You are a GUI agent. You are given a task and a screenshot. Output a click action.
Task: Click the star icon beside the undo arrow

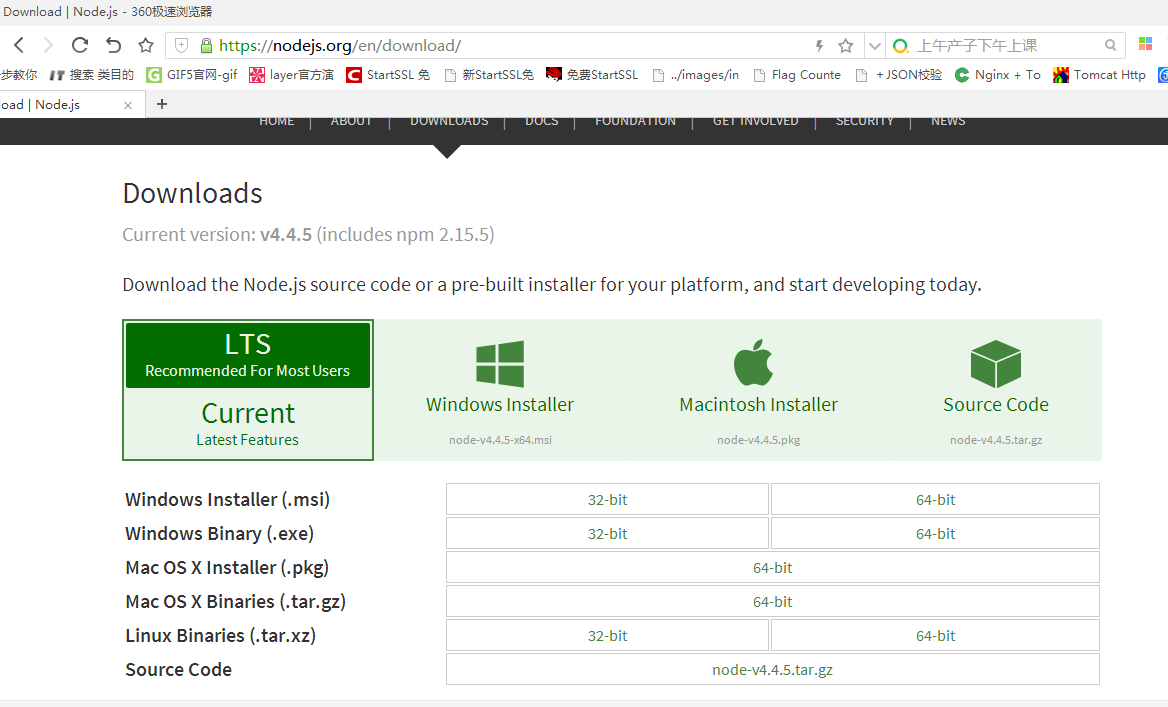(146, 45)
